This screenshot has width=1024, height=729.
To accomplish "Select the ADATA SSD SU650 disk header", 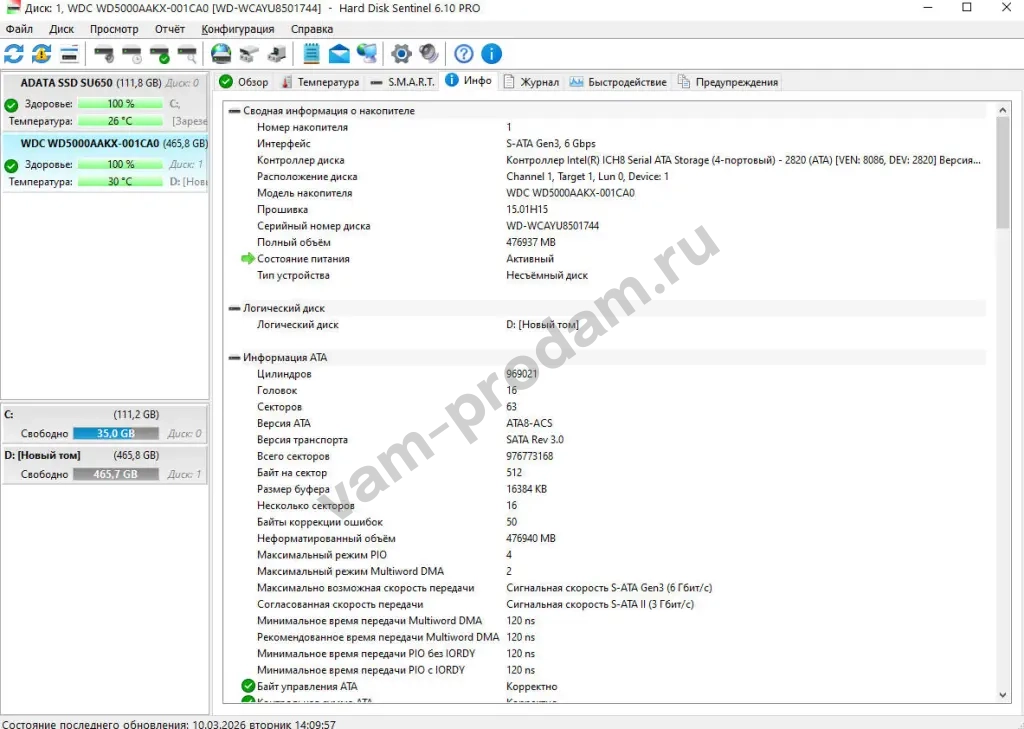I will coord(105,83).
